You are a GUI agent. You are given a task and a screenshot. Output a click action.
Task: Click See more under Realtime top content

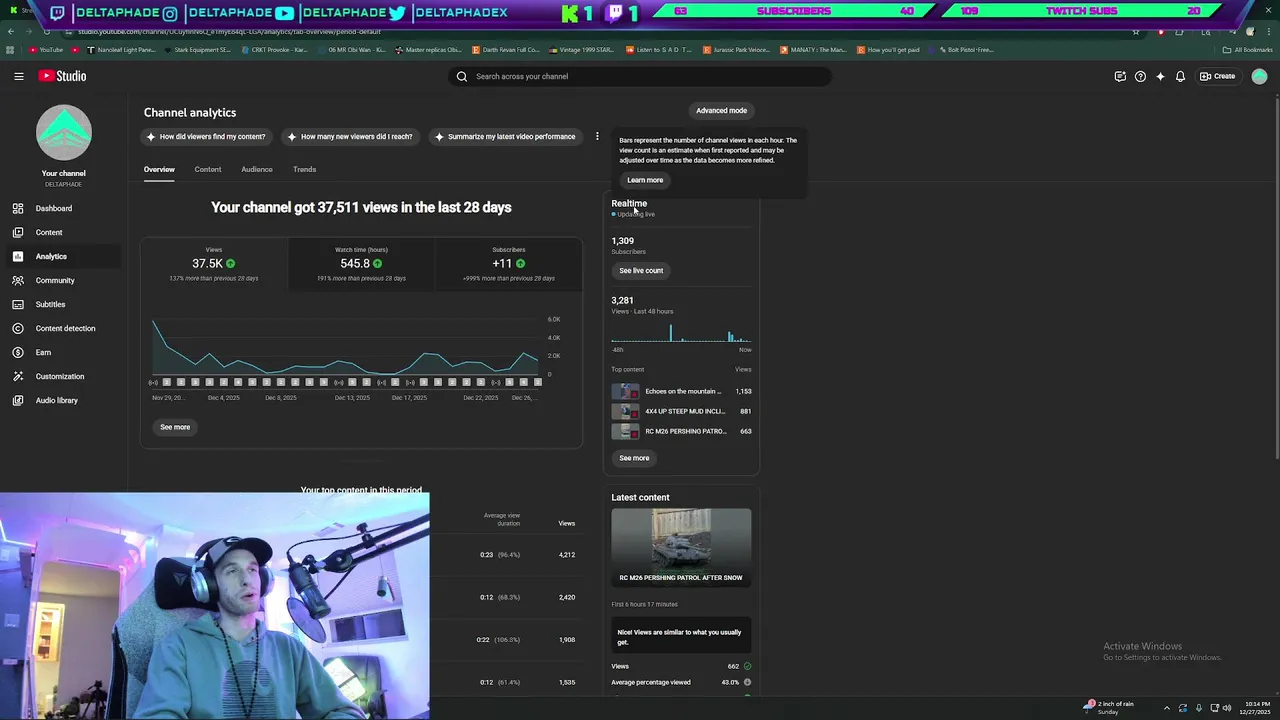pos(634,458)
